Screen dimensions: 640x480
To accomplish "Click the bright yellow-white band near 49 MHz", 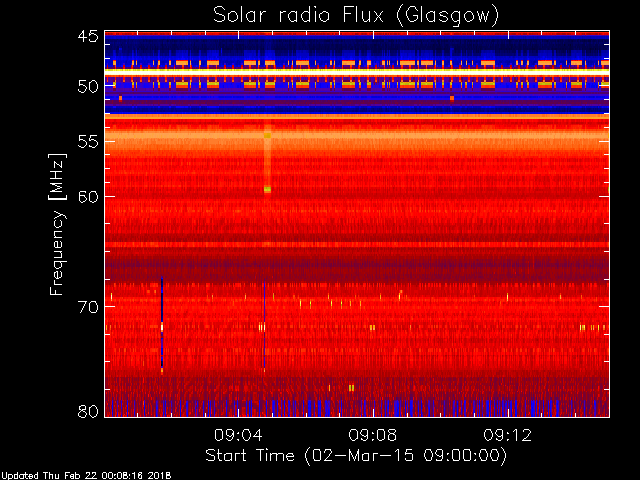I will [357, 72].
